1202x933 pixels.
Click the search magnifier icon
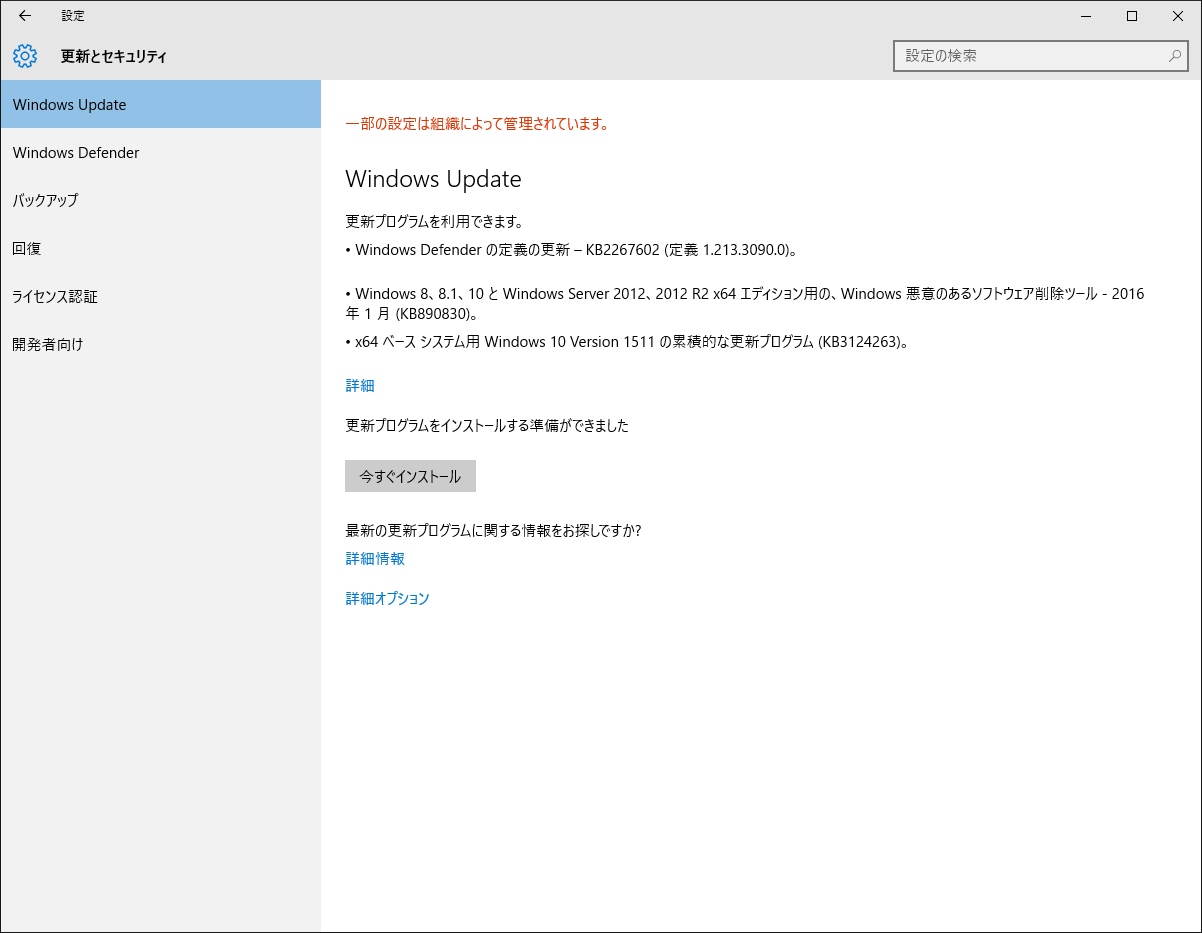point(1175,56)
